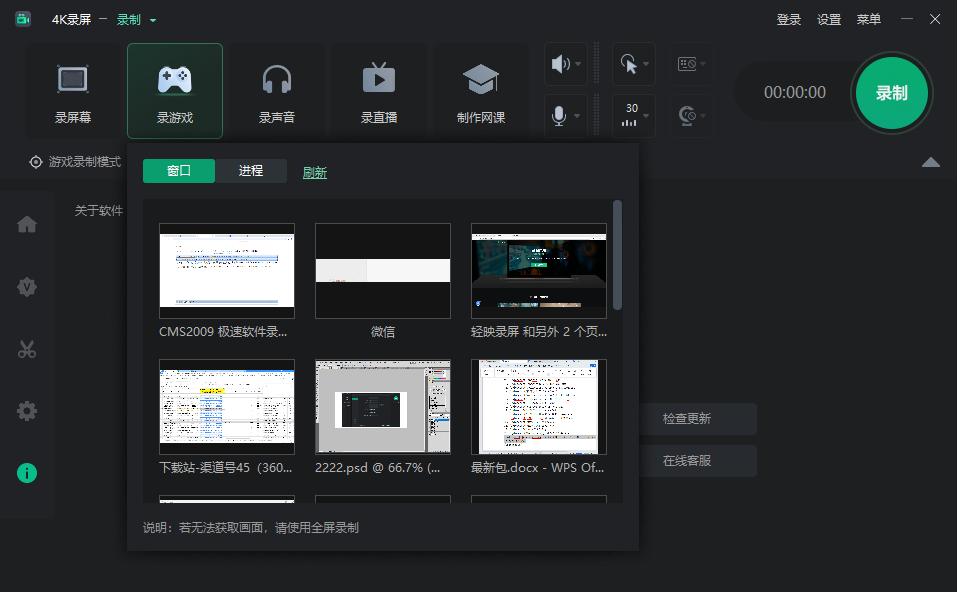Screen dimensions: 957x592
Task: Open the speaker volume dropdown arrow
Action: click(578, 64)
